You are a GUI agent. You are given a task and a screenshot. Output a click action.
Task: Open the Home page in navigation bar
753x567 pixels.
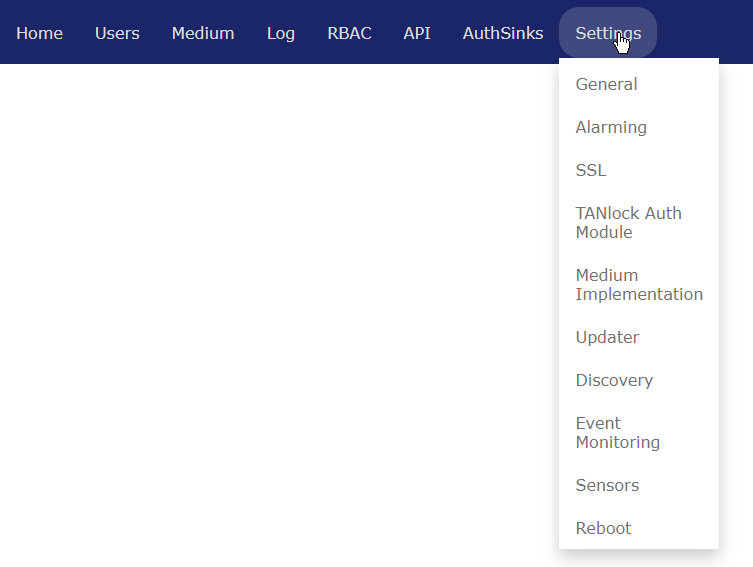click(x=39, y=33)
